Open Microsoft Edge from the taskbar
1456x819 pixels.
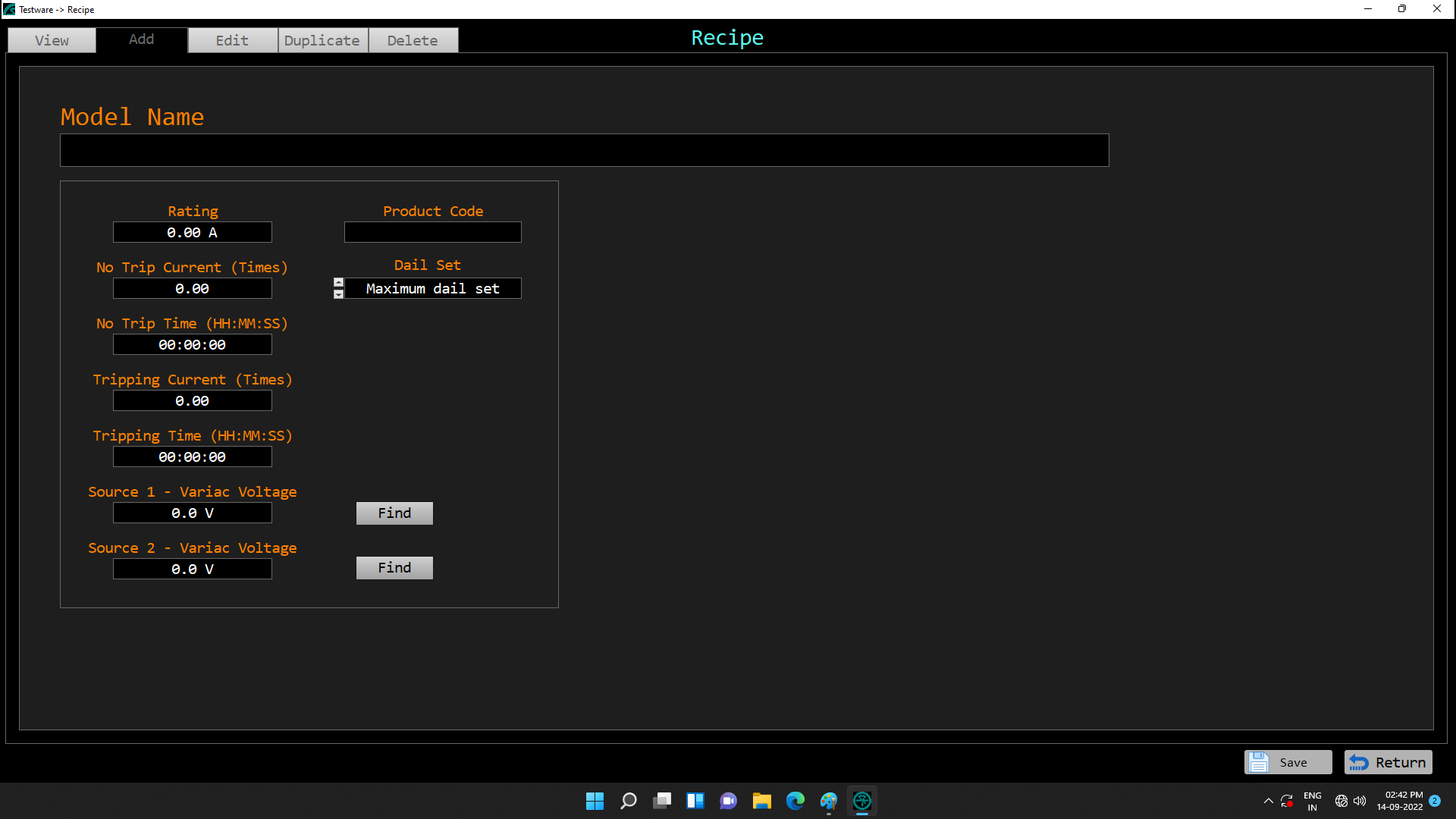(795, 801)
